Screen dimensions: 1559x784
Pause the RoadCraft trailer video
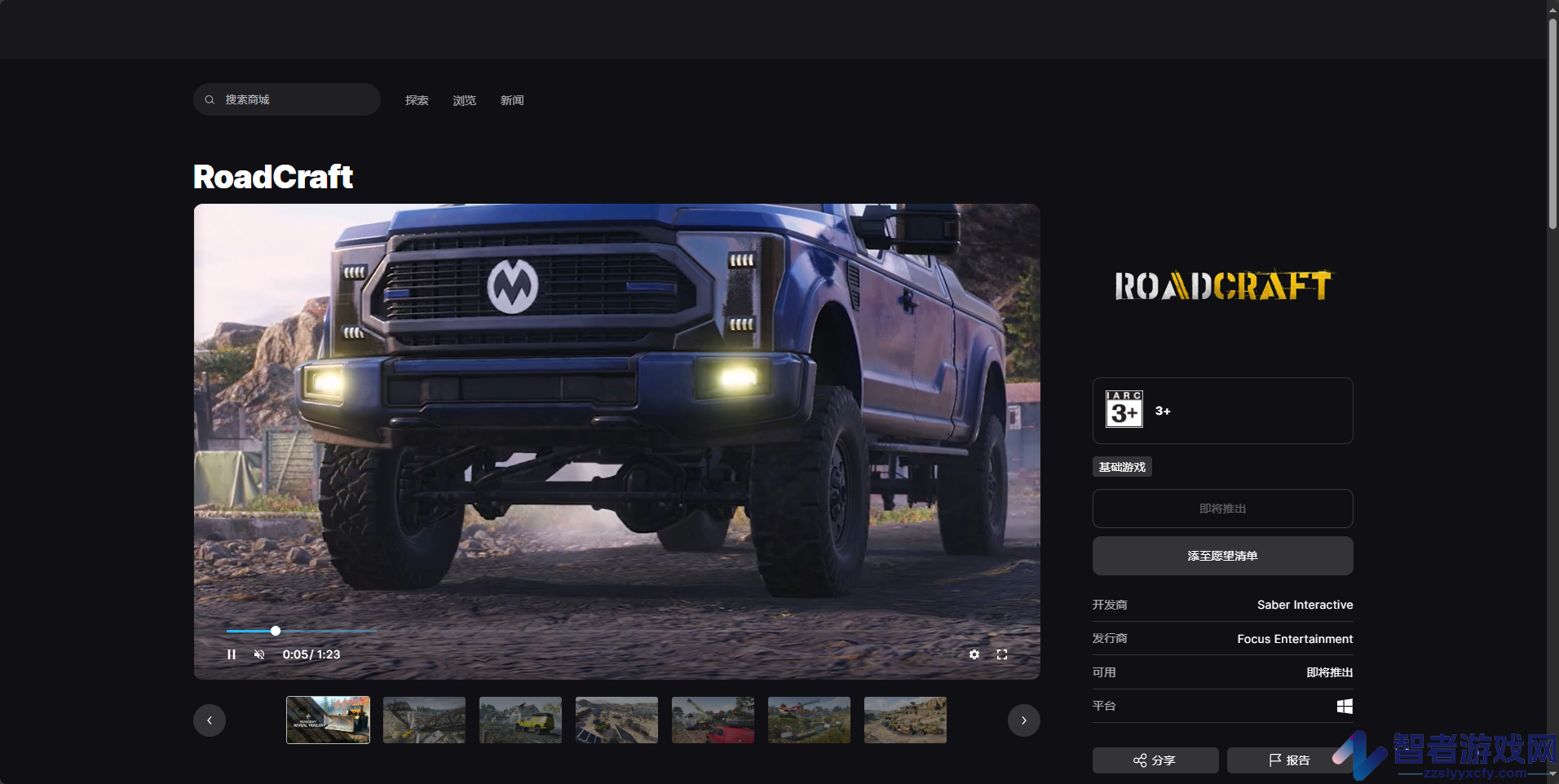click(x=232, y=654)
